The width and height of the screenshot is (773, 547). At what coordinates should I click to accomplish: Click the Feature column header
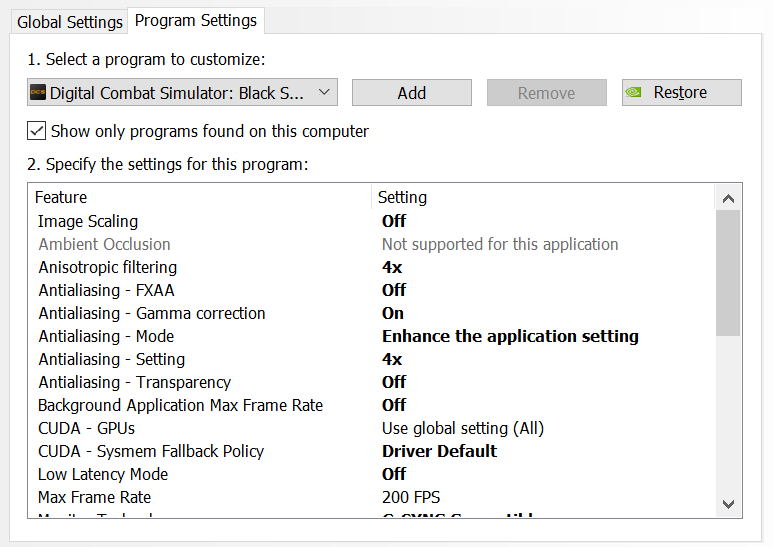(x=199, y=197)
